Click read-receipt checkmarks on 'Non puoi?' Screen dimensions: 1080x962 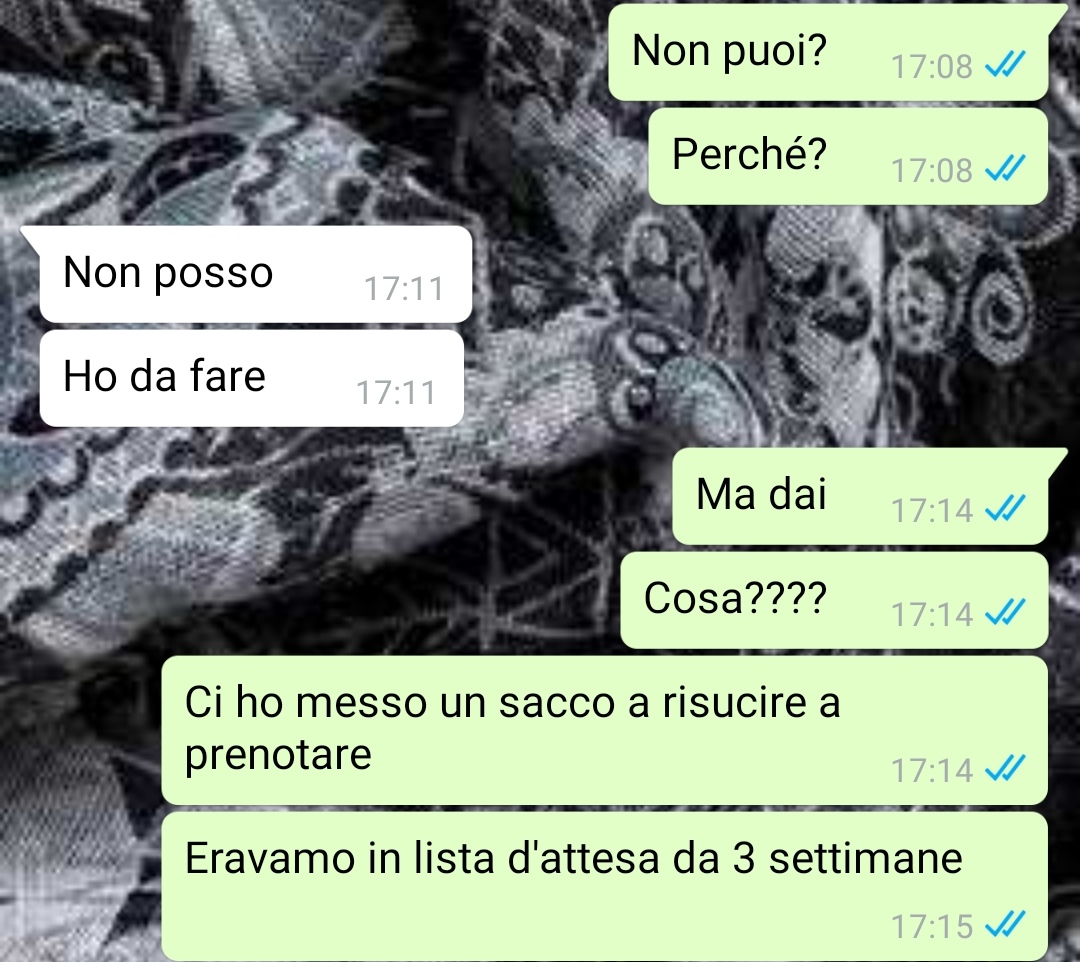(x=1005, y=65)
